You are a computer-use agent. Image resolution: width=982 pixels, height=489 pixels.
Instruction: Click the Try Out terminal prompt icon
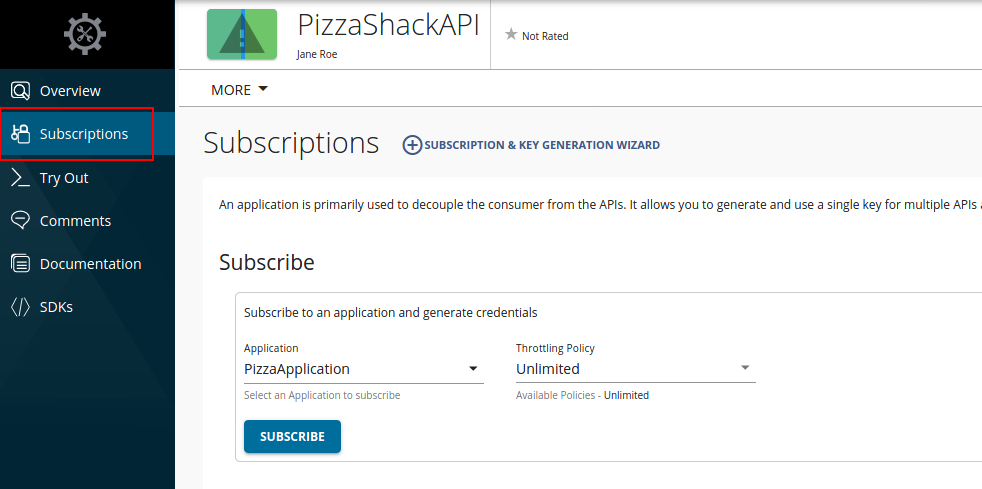(x=21, y=178)
